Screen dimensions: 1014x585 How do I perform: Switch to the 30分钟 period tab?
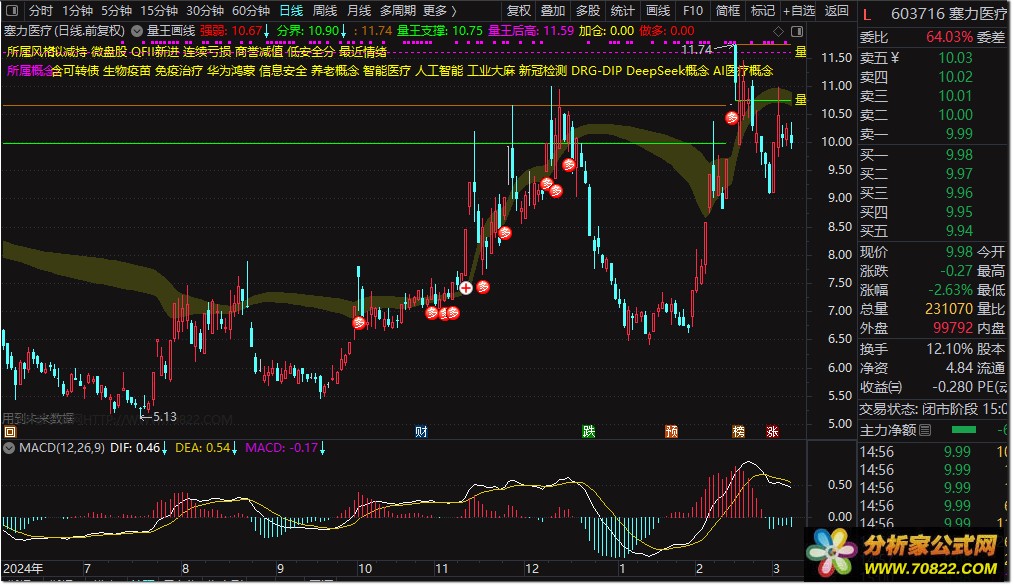[205, 11]
